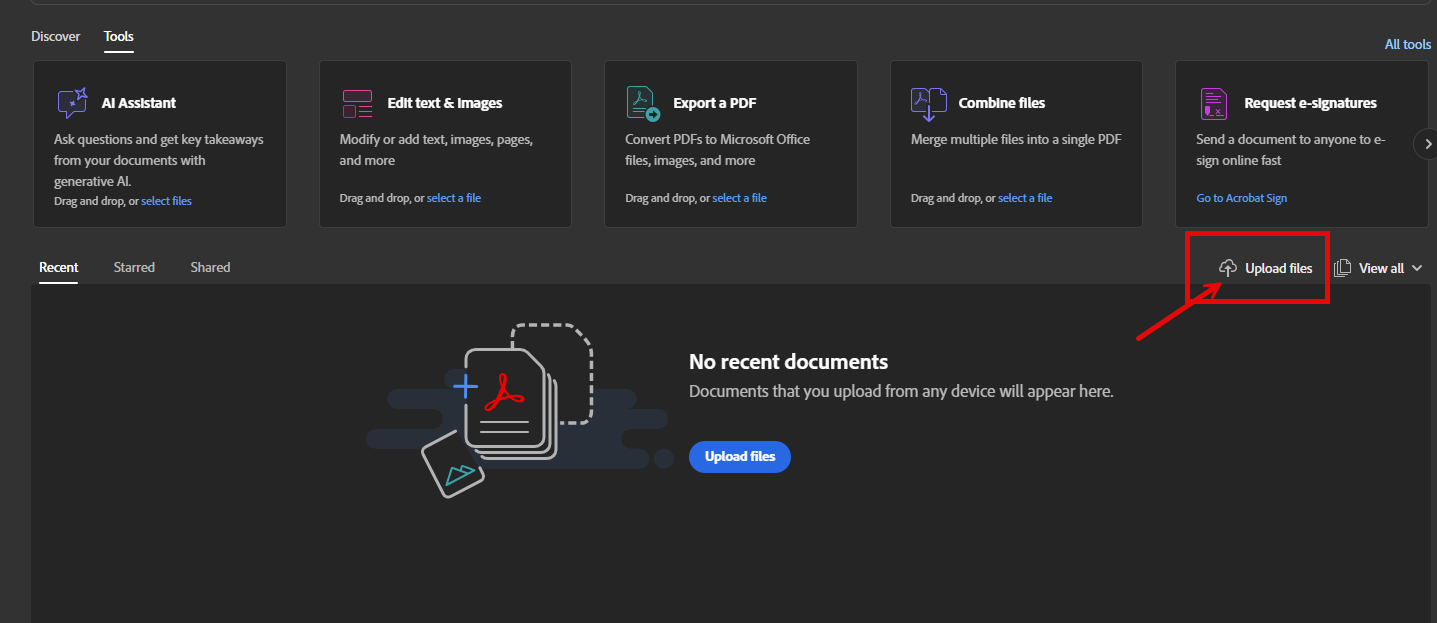Expand the View all dropdown
This screenshot has height=623, width=1437.
pyautogui.click(x=1416, y=267)
